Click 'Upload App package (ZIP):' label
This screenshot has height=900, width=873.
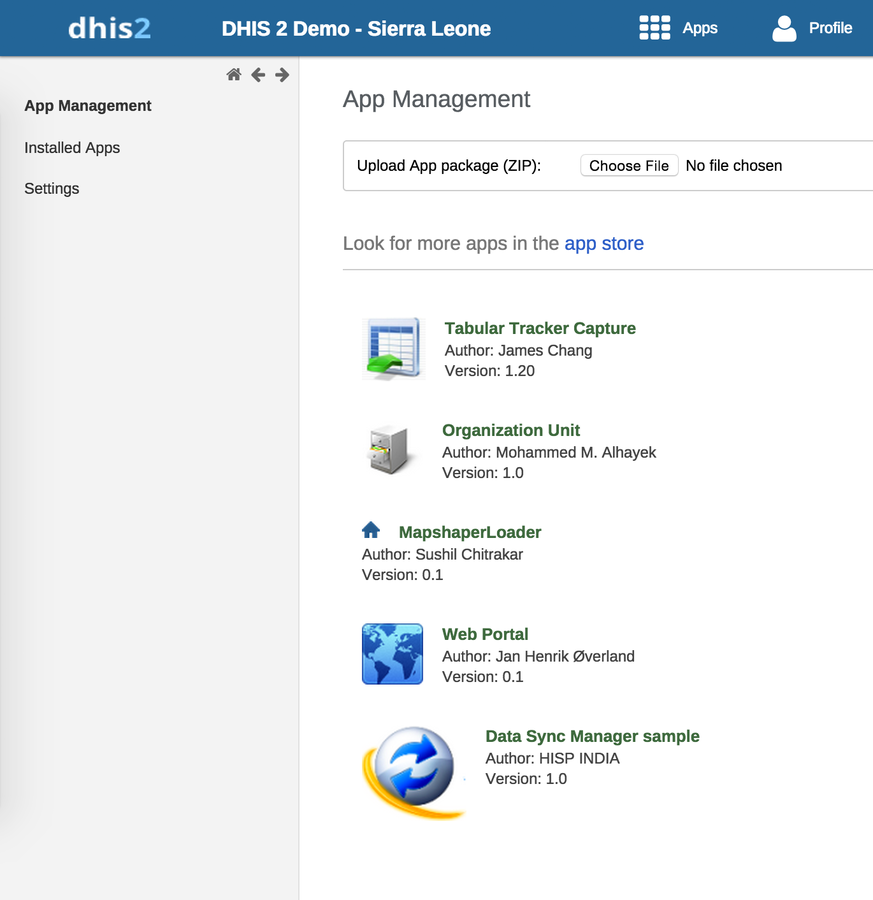point(449,166)
